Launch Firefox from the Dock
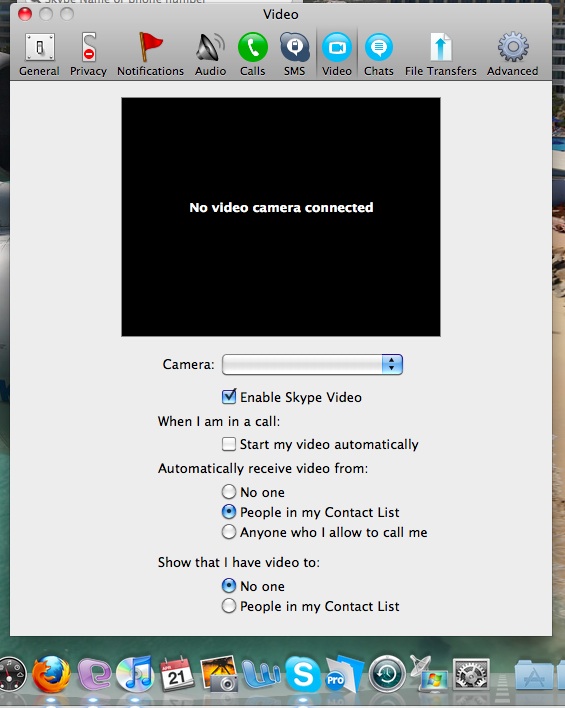The width and height of the screenshot is (565, 708). 51,675
